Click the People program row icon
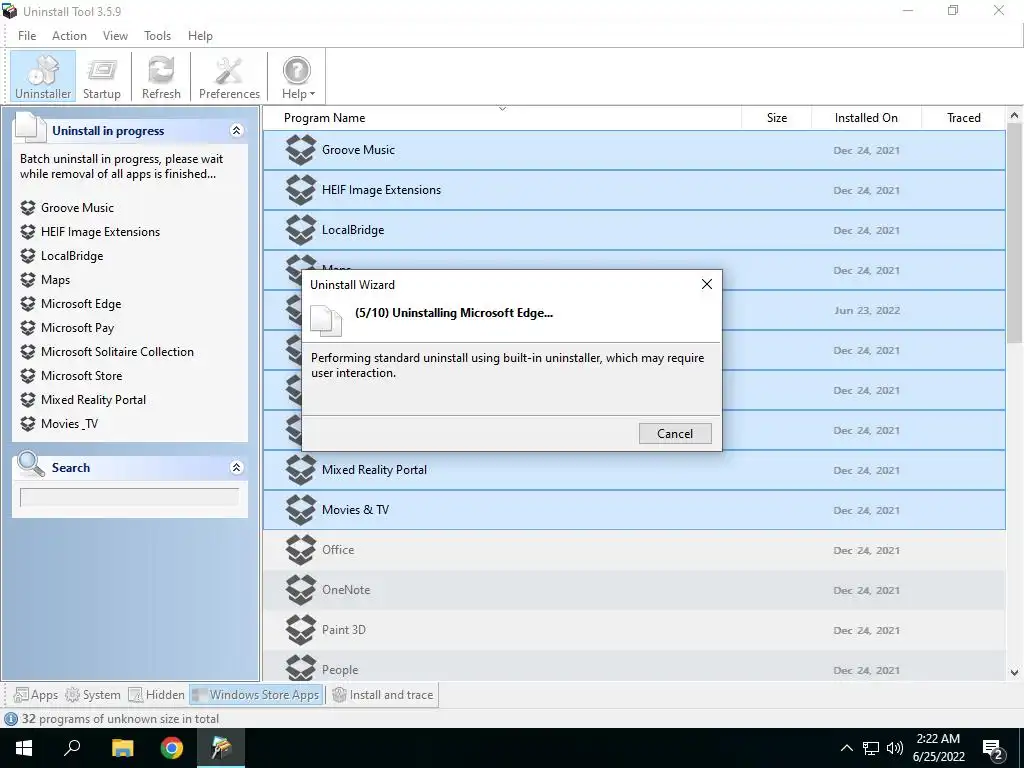The image size is (1024, 768). point(300,667)
